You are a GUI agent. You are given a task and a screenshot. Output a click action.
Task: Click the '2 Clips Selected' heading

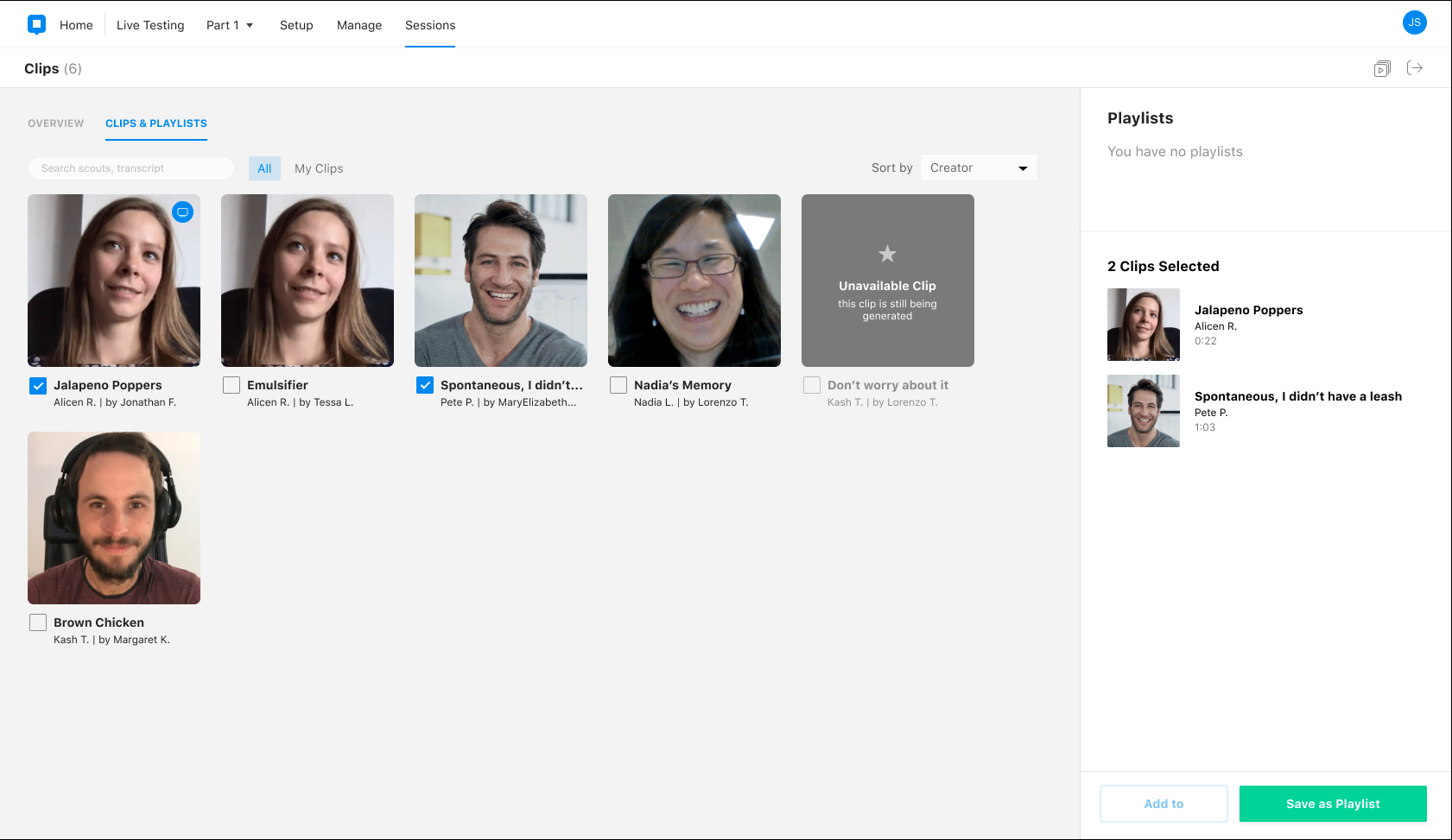(1164, 266)
